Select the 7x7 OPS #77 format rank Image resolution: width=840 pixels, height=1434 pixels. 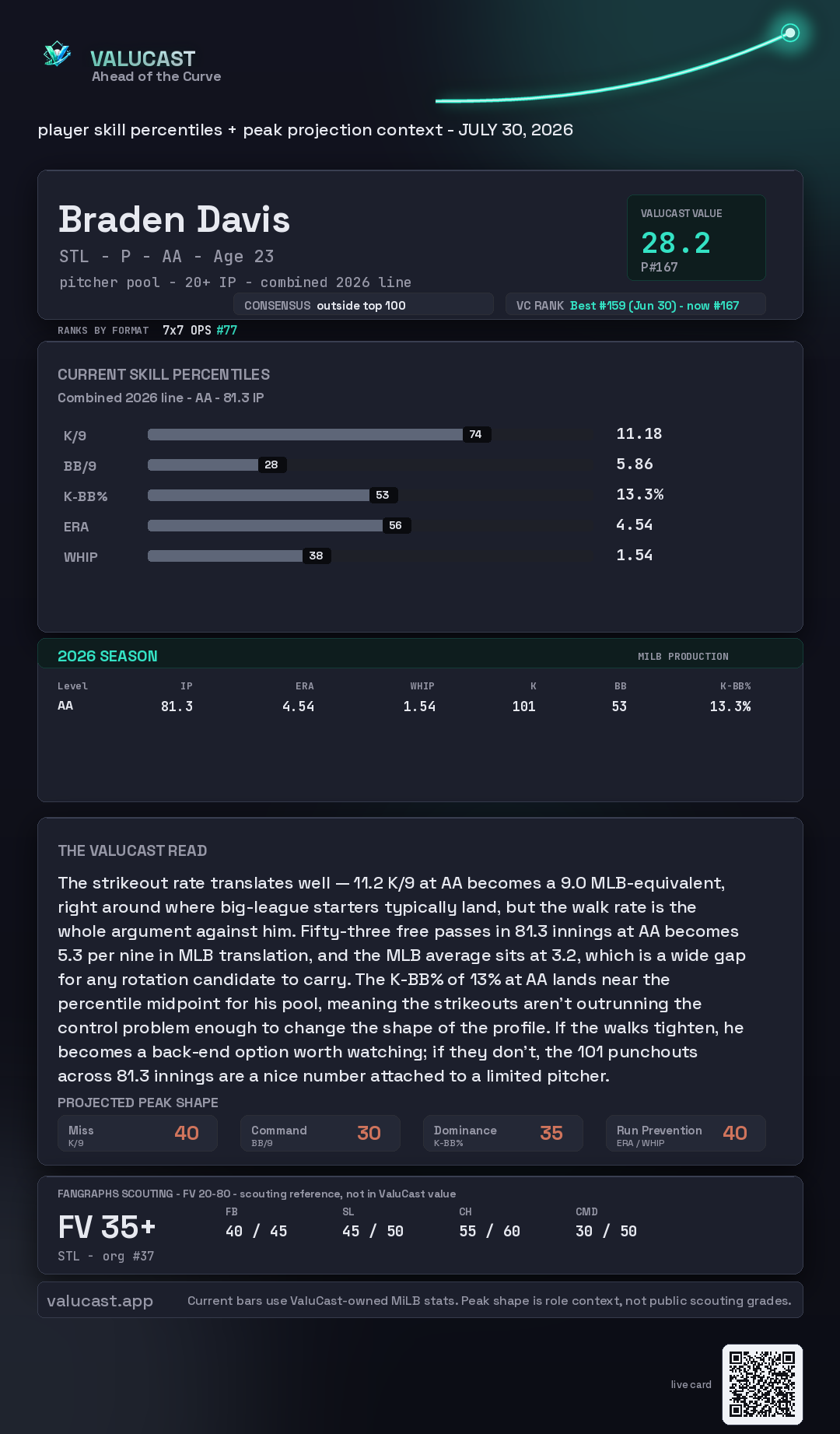click(x=200, y=330)
